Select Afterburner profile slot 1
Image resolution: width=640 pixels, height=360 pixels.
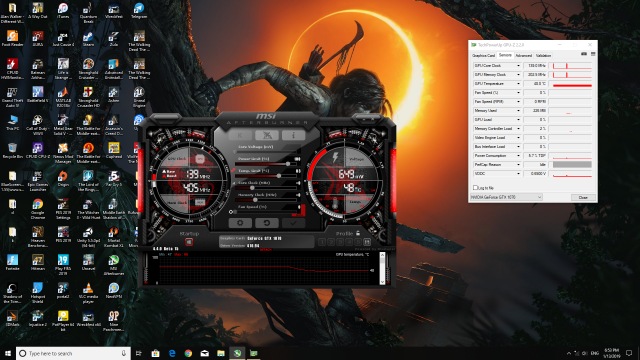pos(322,242)
